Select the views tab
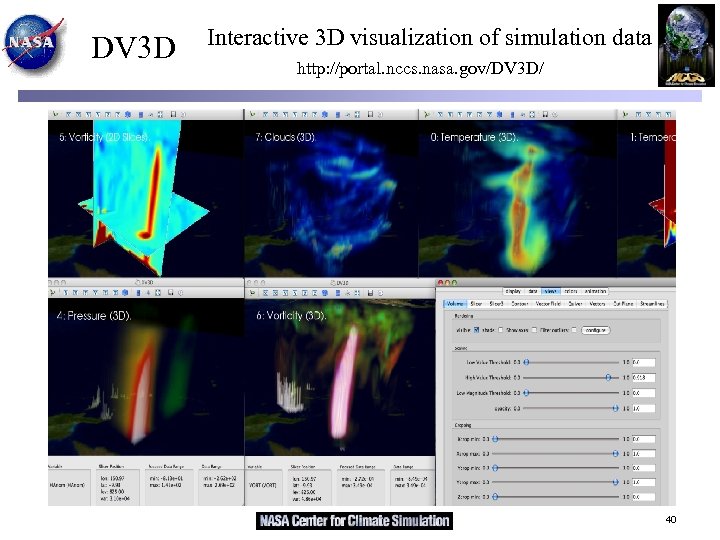 point(551,291)
